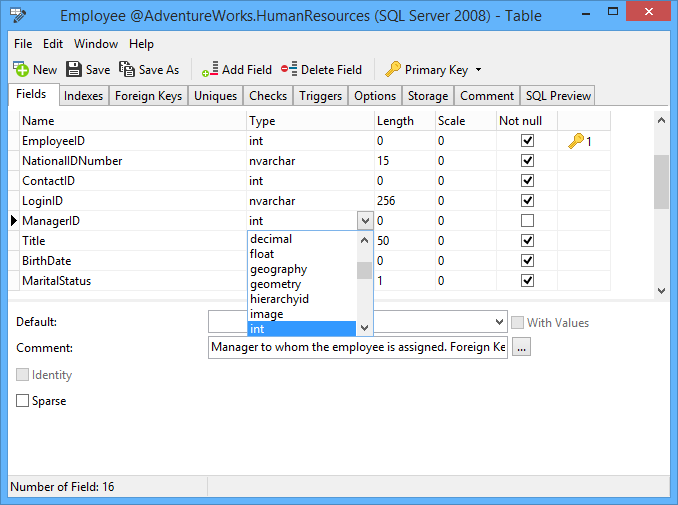
Task: Switch to the Foreign Keys tab
Action: pyautogui.click(x=148, y=96)
